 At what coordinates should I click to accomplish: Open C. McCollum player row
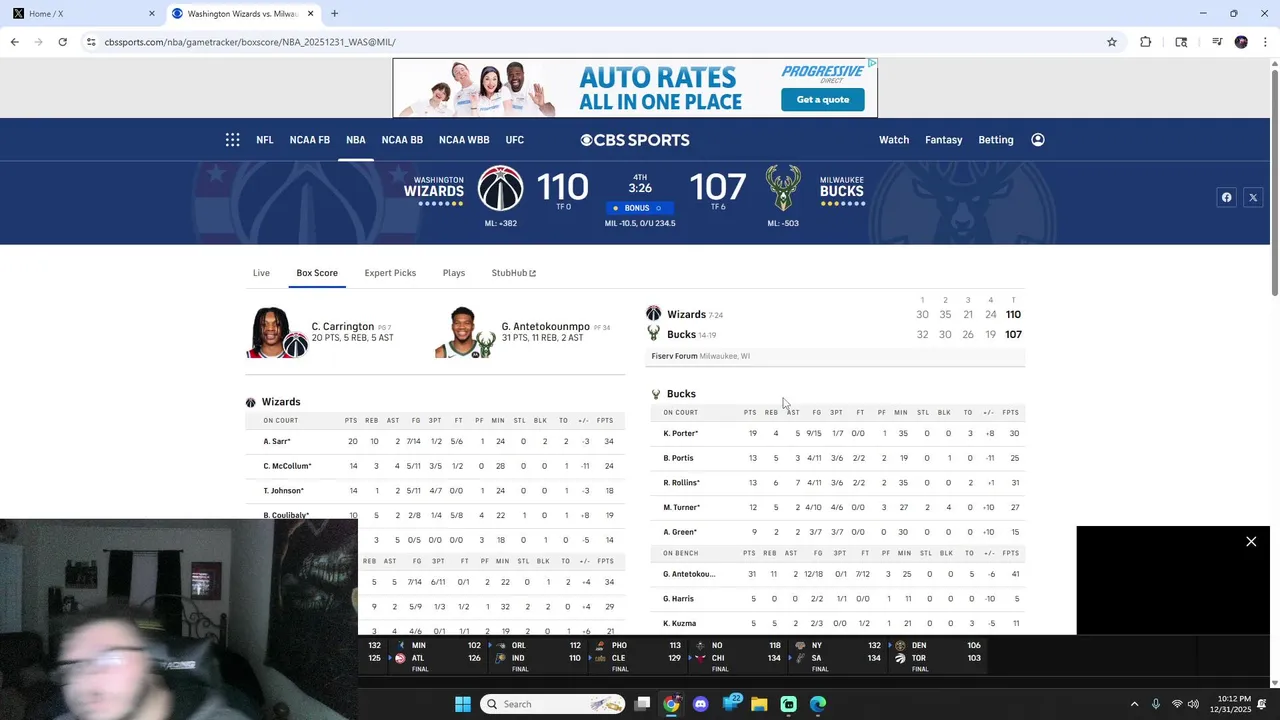point(435,466)
